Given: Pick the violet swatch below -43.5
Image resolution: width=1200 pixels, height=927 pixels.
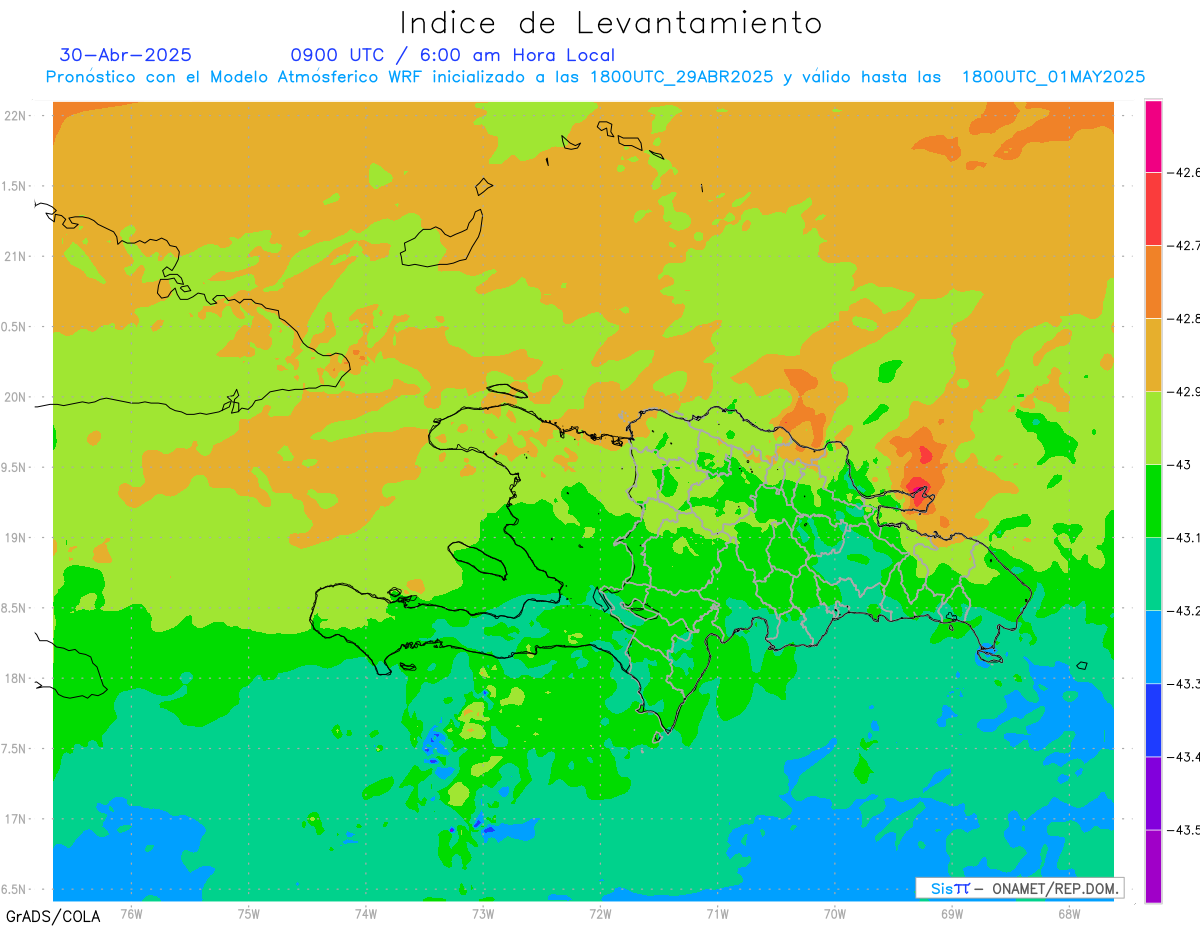Looking at the screenshot, I should pos(1153,866).
